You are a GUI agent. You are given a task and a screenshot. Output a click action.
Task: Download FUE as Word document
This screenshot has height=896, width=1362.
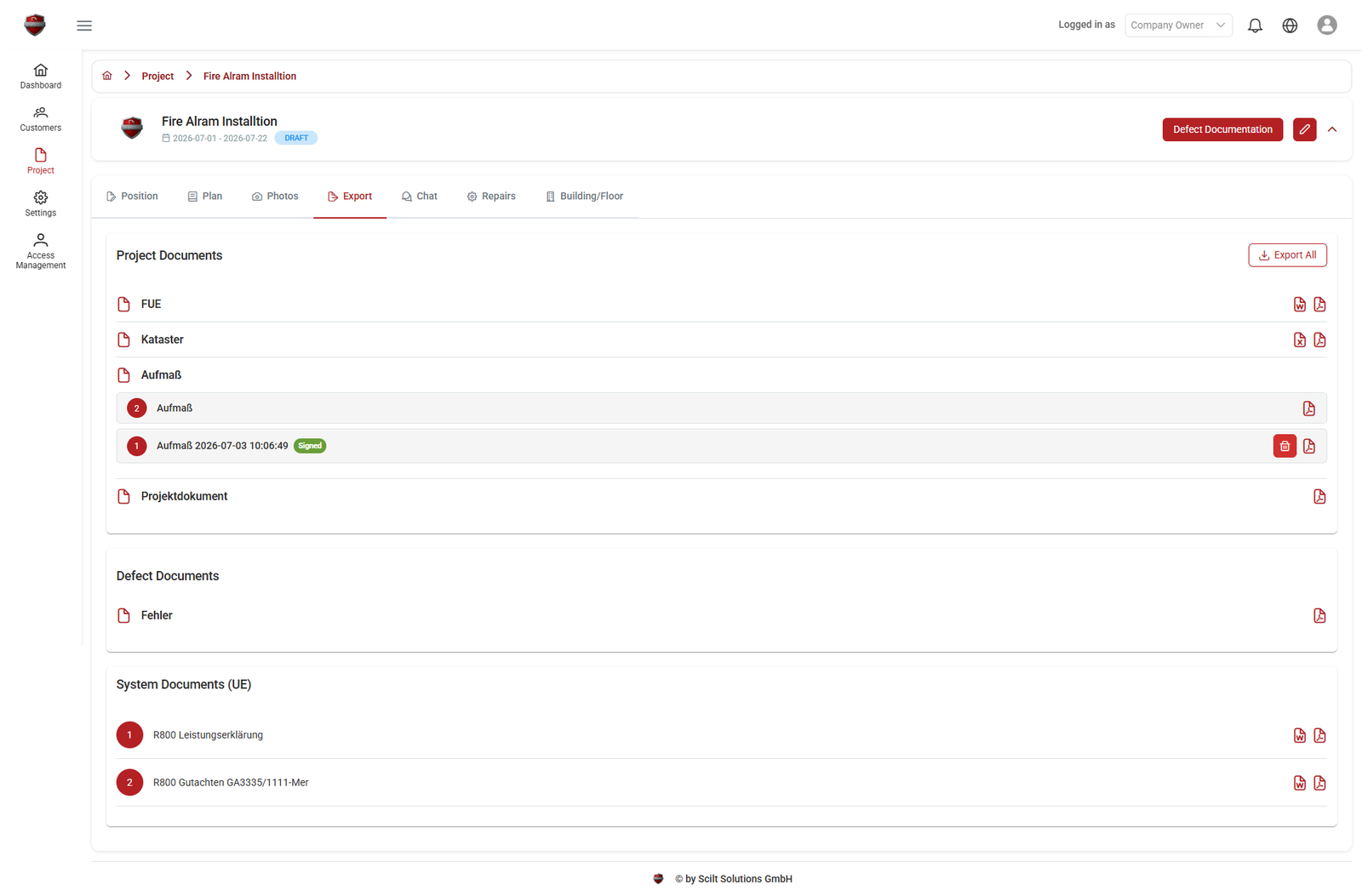(x=1299, y=305)
